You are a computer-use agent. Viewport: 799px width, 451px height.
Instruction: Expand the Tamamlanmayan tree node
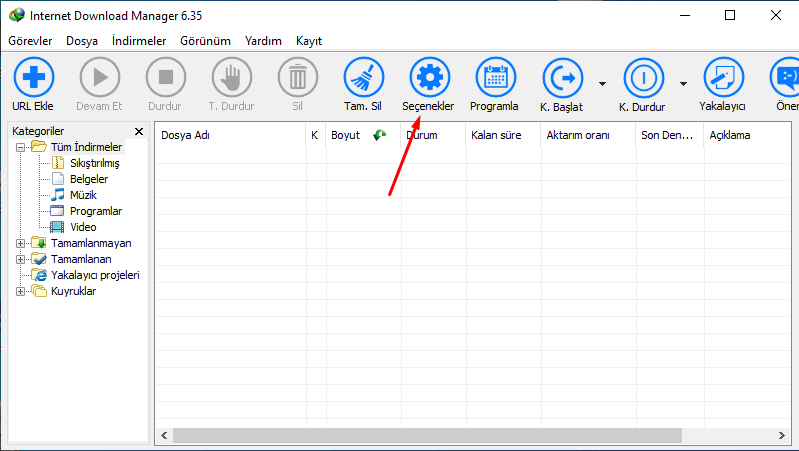click(x=20, y=244)
